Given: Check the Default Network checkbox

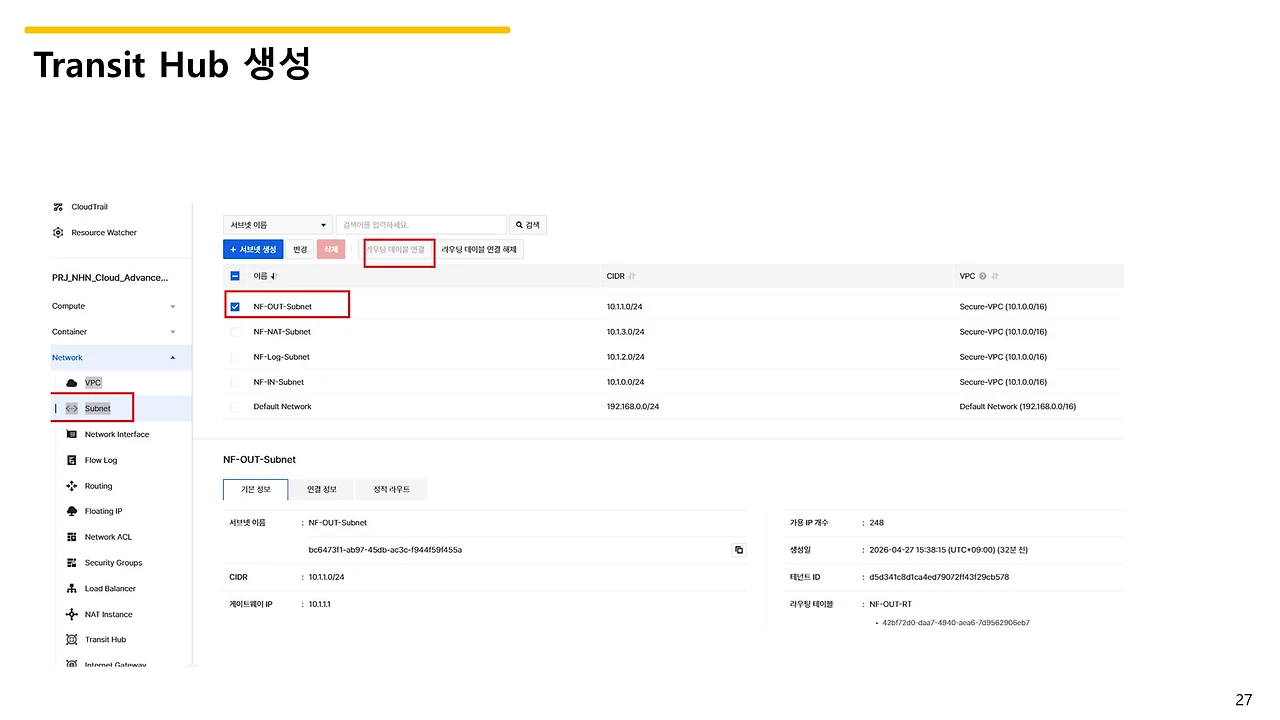Looking at the screenshot, I should (235, 407).
